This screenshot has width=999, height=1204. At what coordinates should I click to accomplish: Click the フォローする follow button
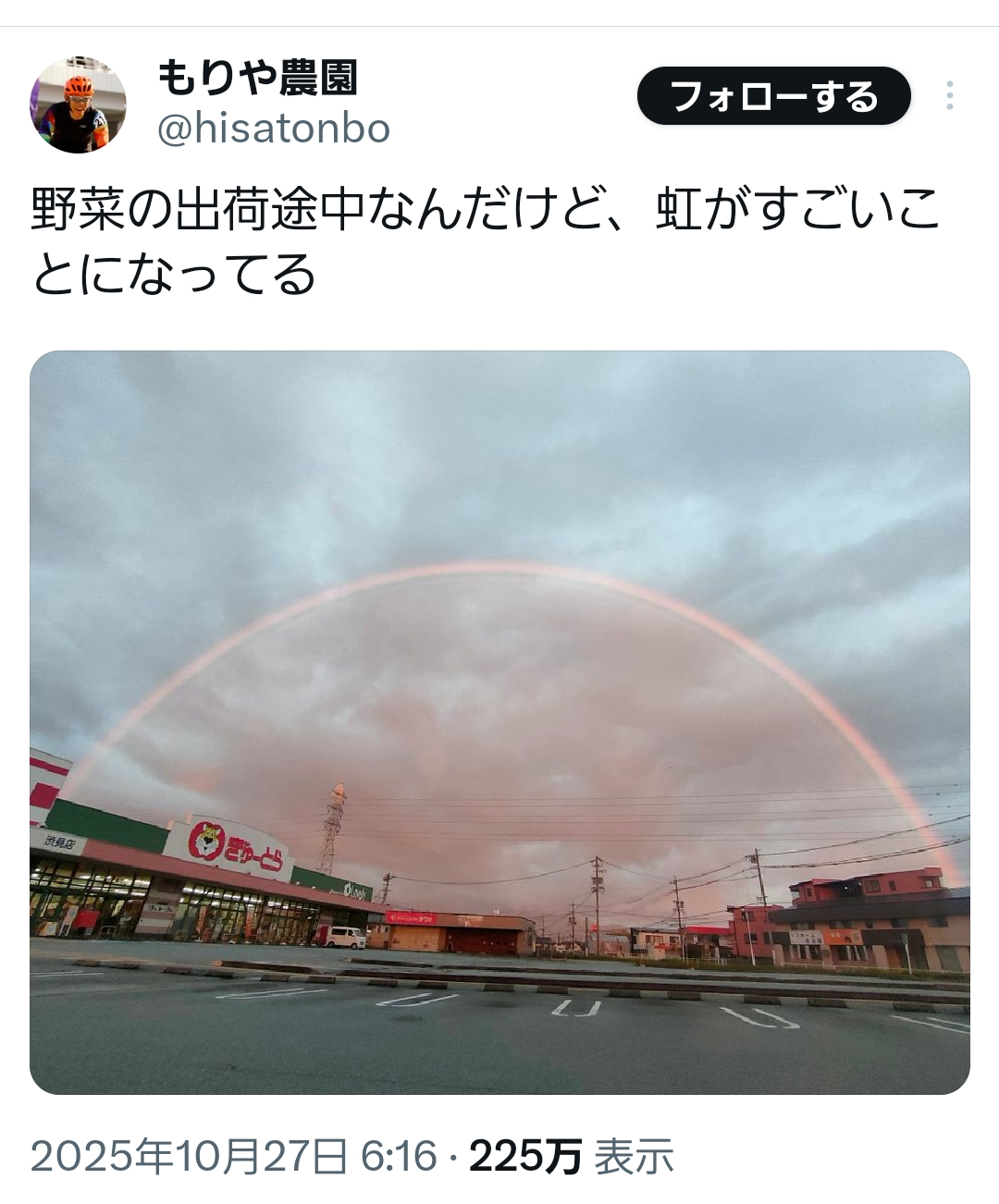773,96
